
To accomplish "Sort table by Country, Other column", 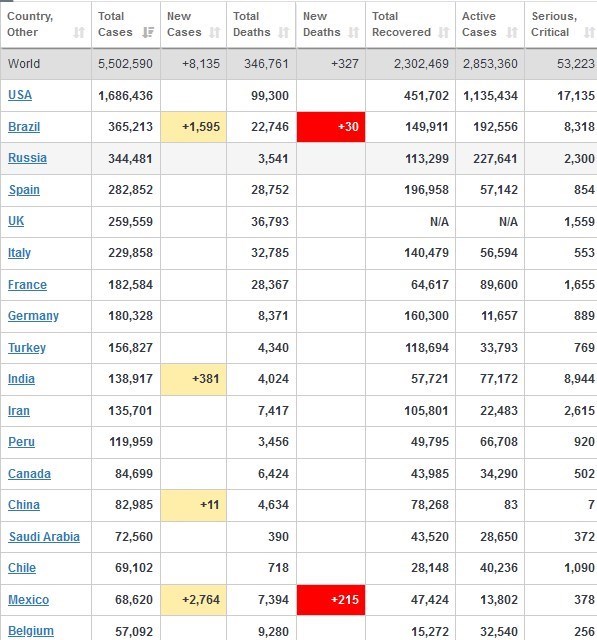I will [79, 32].
